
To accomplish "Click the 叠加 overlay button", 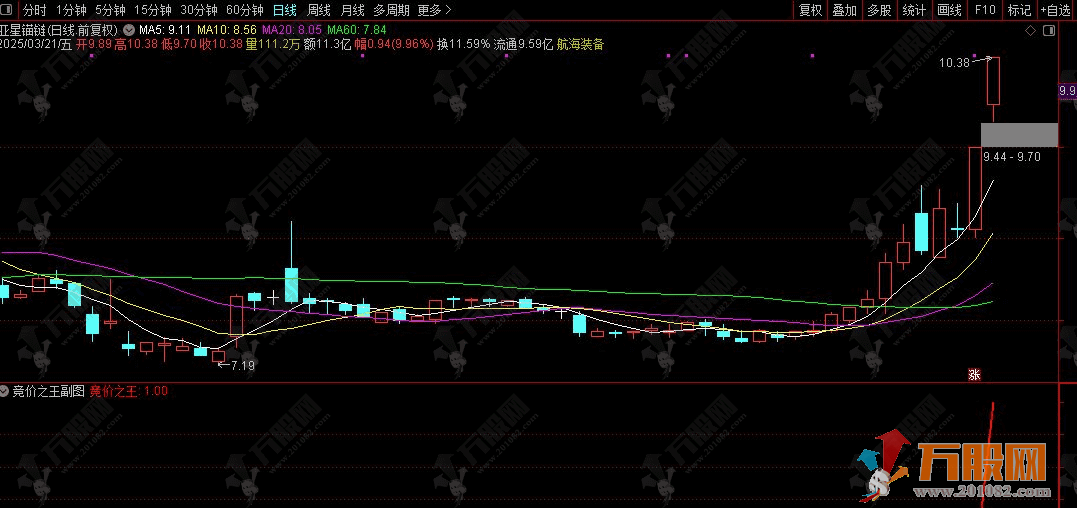I will [845, 10].
